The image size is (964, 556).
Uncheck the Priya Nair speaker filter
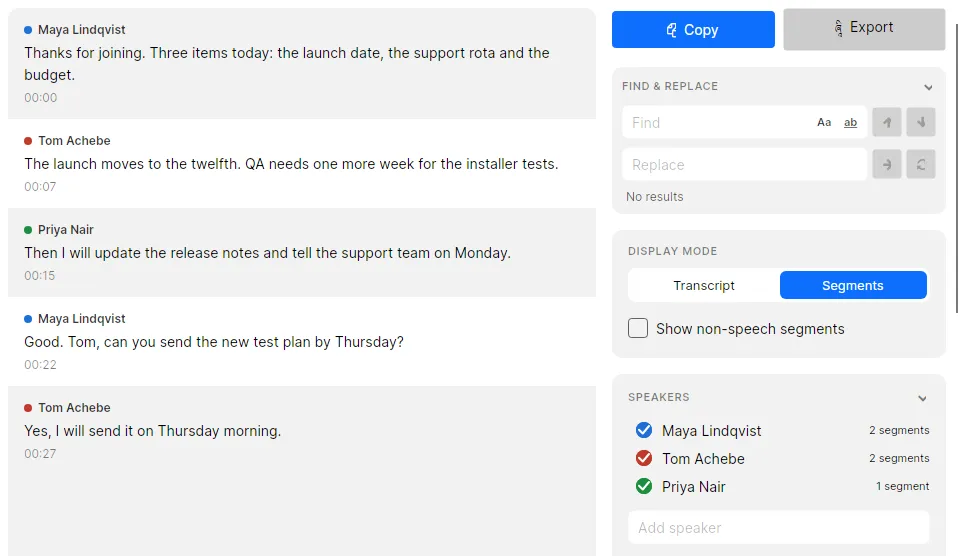tap(644, 486)
